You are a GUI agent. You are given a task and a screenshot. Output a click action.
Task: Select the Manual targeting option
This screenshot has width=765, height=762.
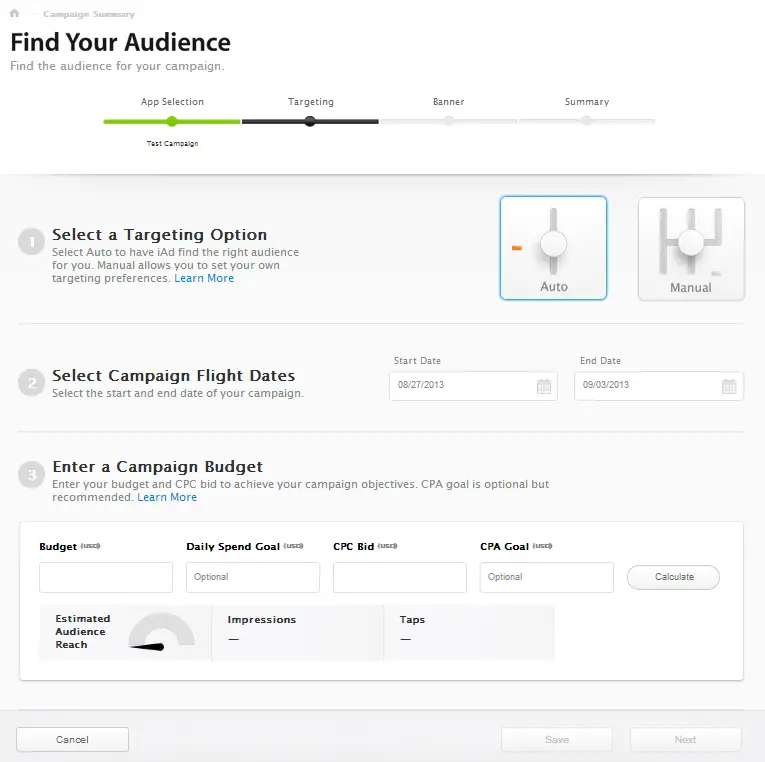691,249
